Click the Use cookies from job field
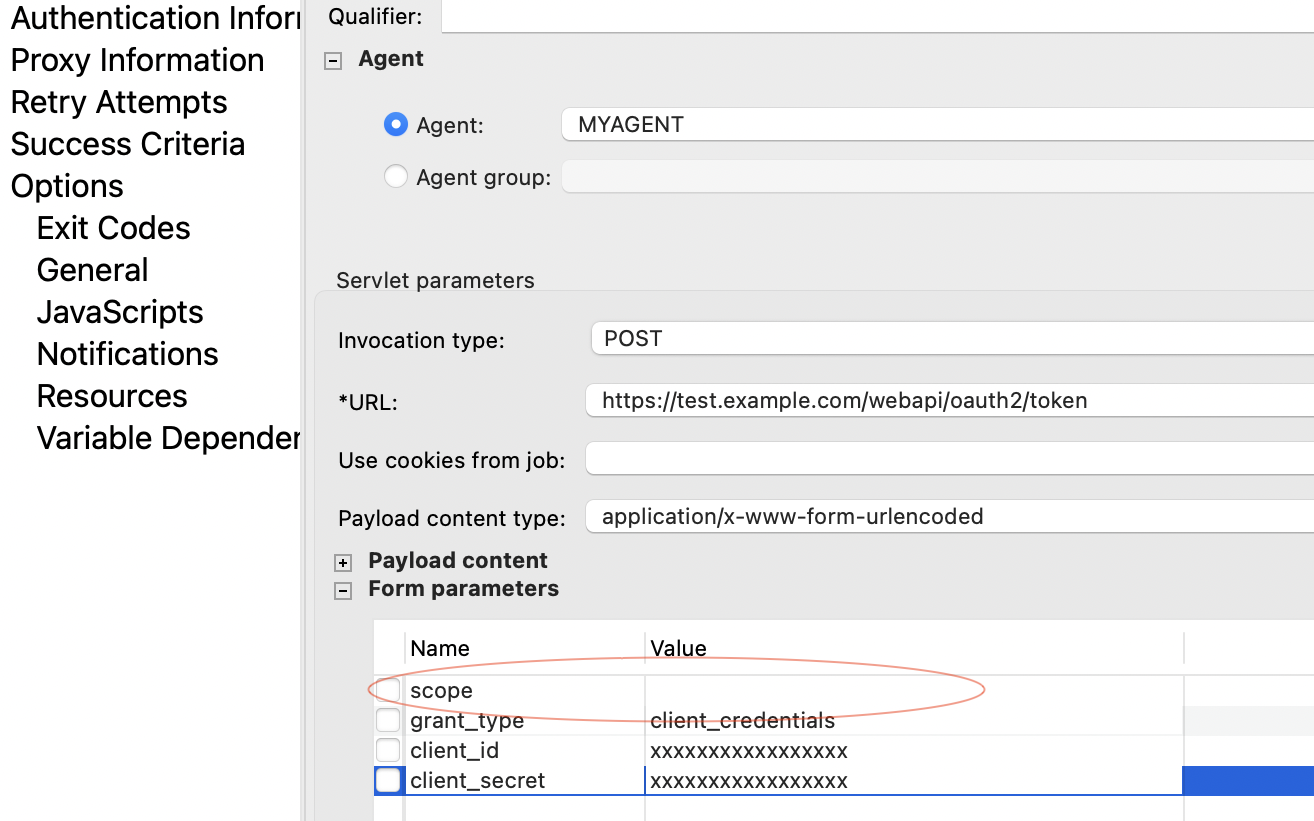 click(x=949, y=460)
